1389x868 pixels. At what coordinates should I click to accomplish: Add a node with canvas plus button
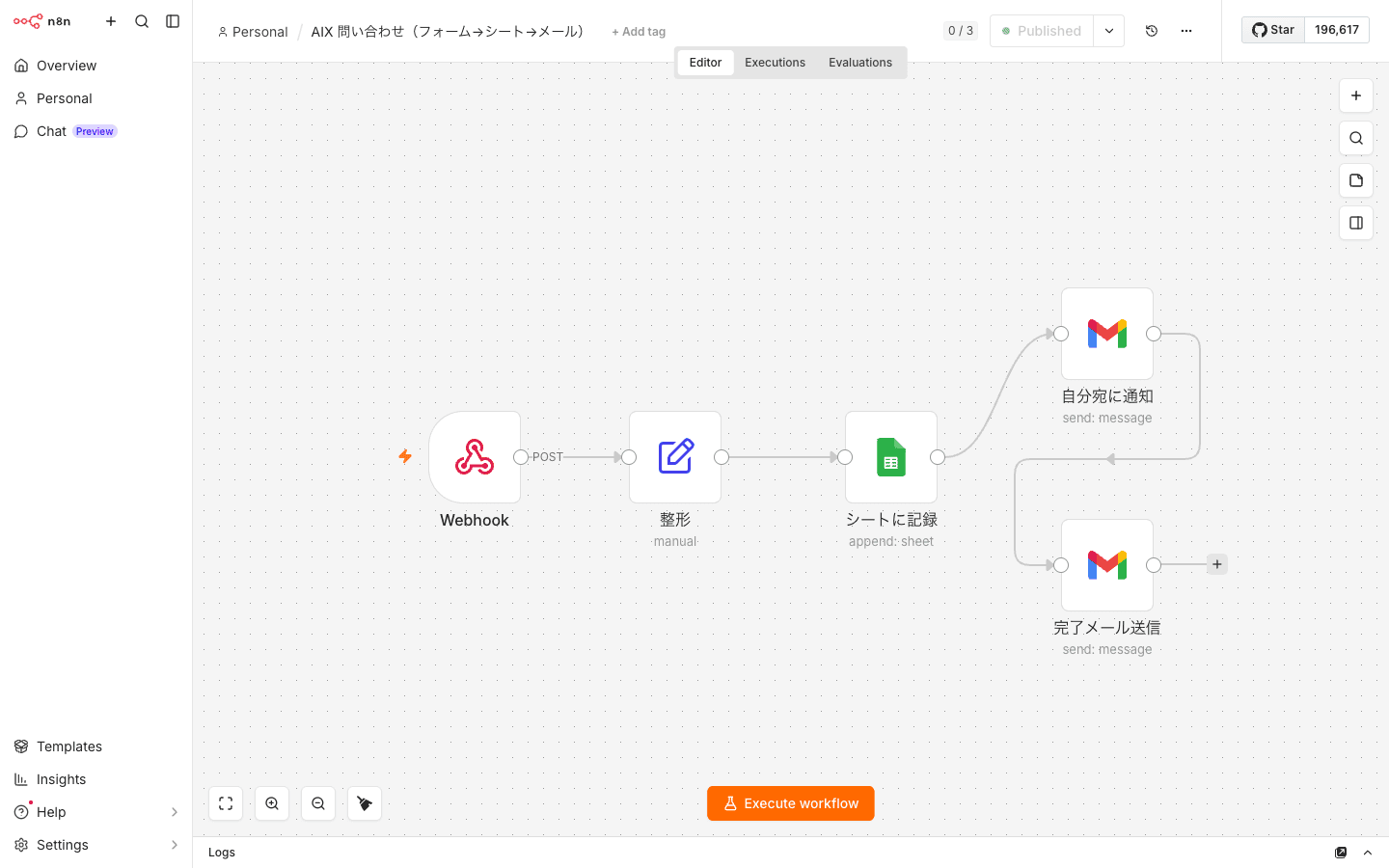1356,95
